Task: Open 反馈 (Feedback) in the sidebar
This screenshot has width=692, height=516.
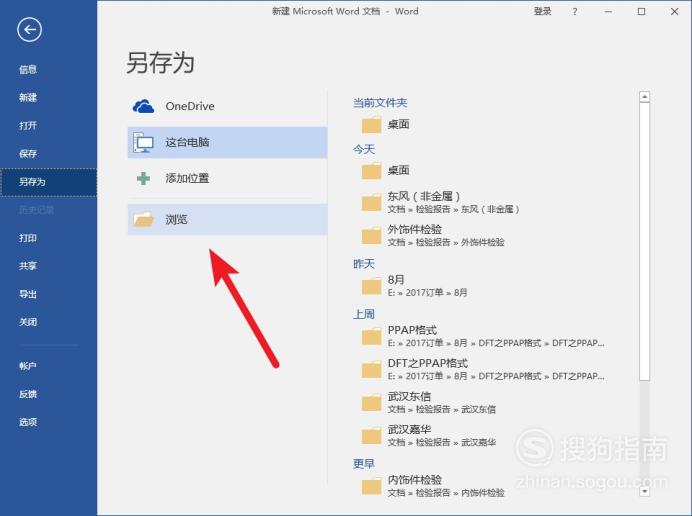Action: [x=28, y=394]
